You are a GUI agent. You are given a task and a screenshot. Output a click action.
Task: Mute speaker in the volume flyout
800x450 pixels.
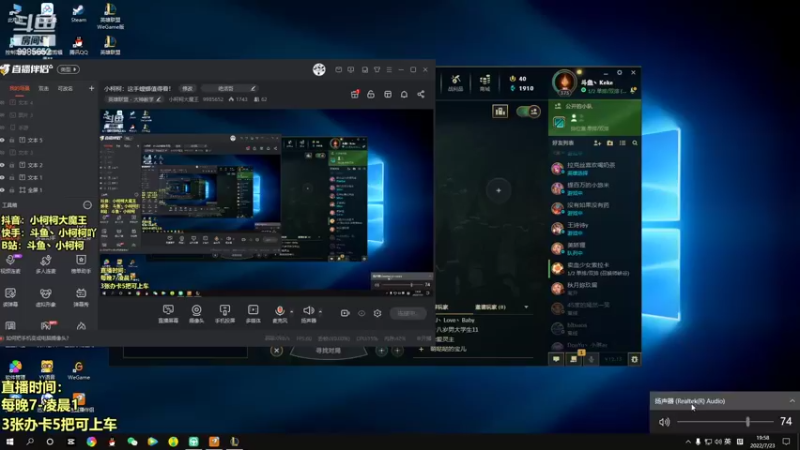[x=664, y=422]
